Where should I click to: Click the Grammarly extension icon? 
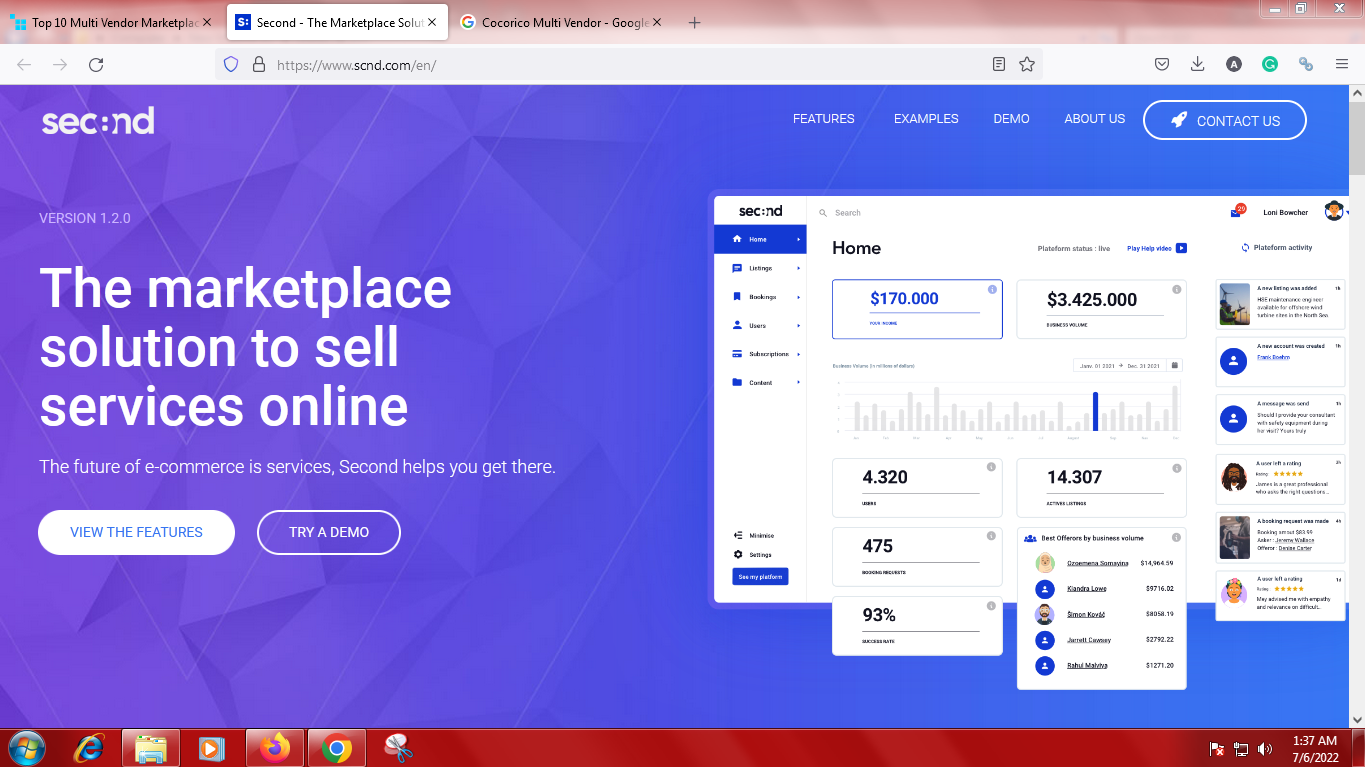coord(1270,64)
